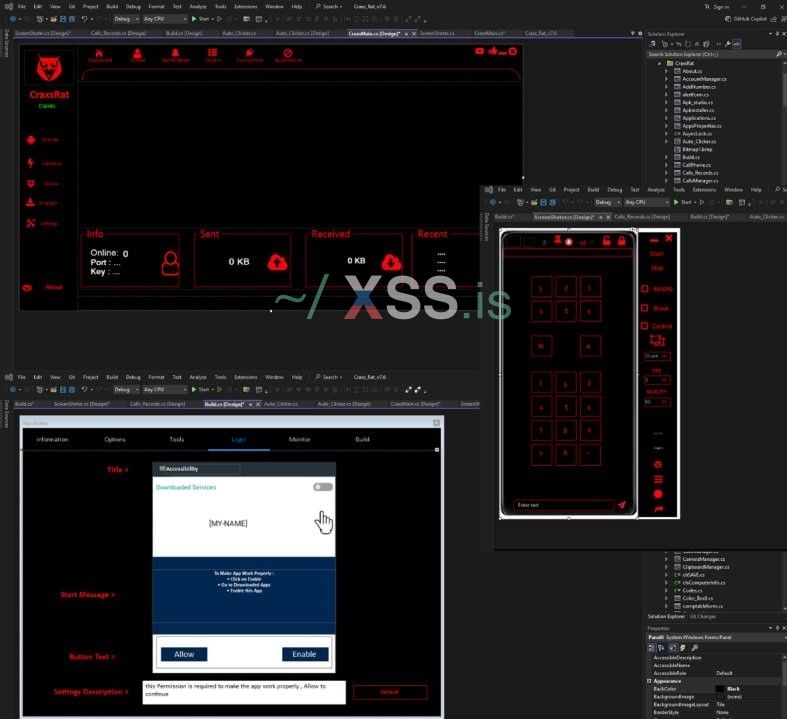Click the bell Notifications icon in CraxsMain designer
Image resolution: width=787 pixels, height=719 pixels.
coord(175,53)
